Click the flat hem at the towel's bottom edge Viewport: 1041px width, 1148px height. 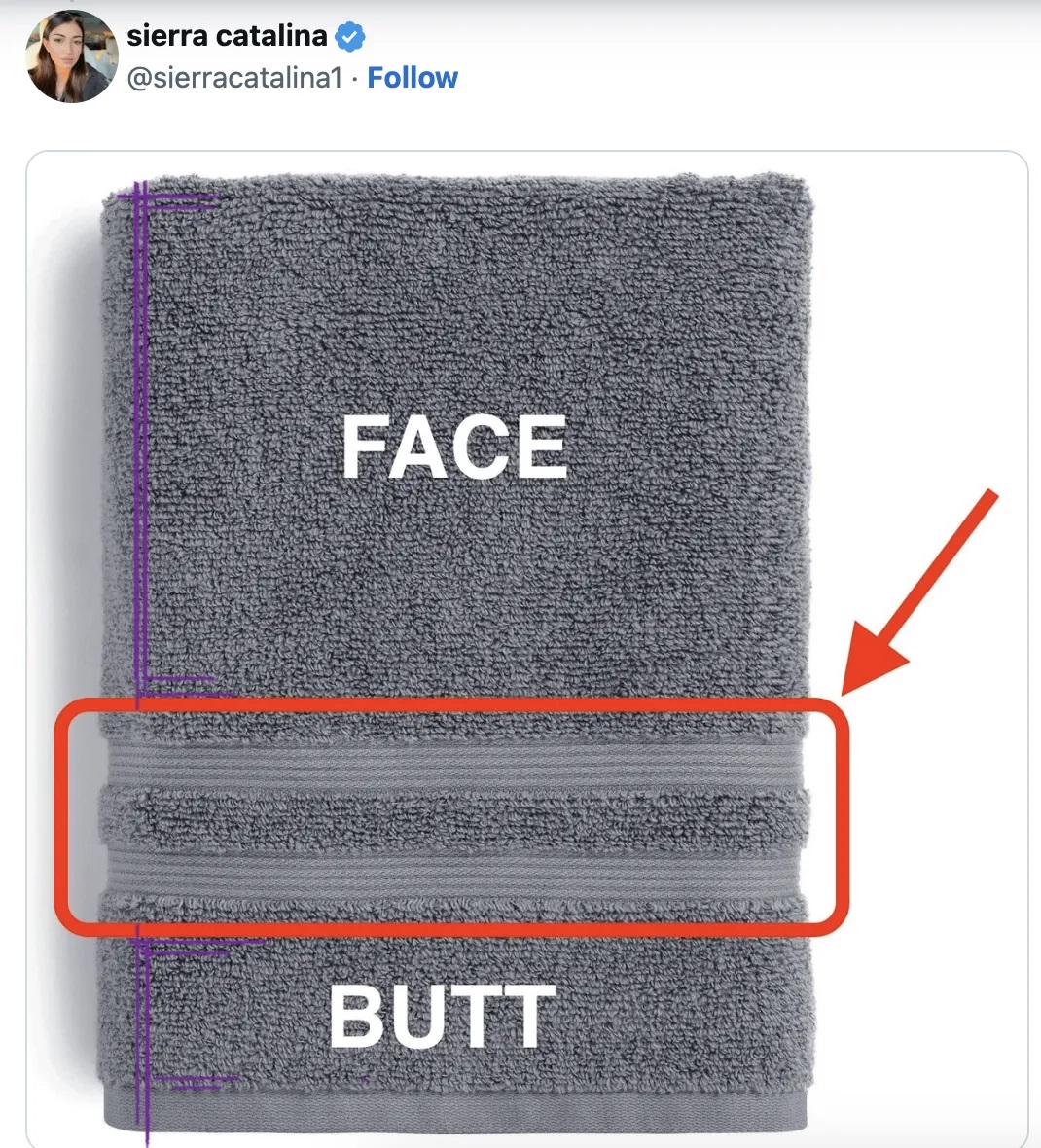coord(455,1111)
